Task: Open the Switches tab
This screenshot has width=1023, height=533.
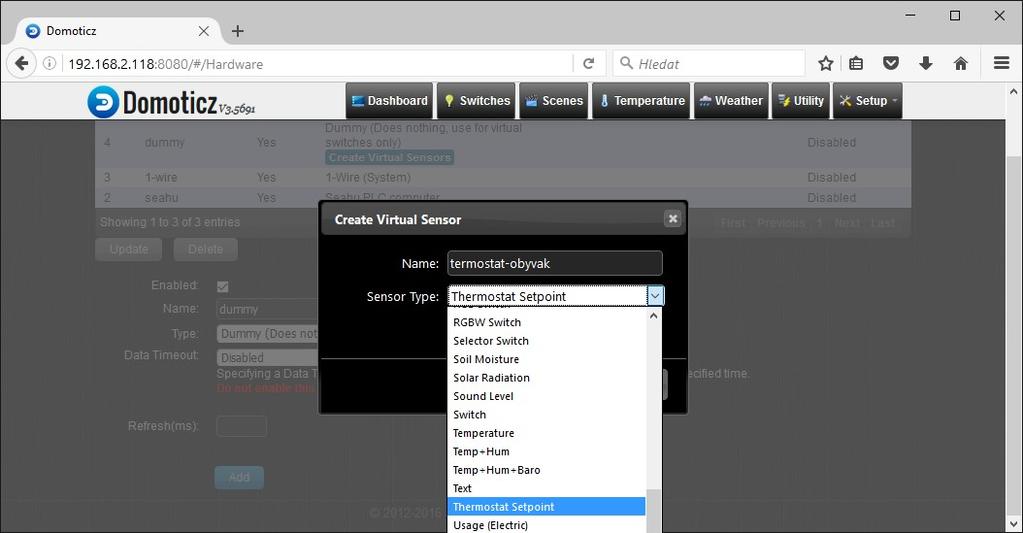Action: tap(476, 100)
